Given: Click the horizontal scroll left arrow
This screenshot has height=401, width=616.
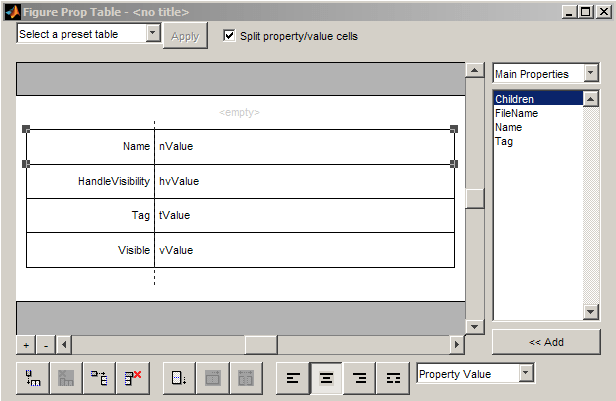Looking at the screenshot, I should [x=64, y=345].
